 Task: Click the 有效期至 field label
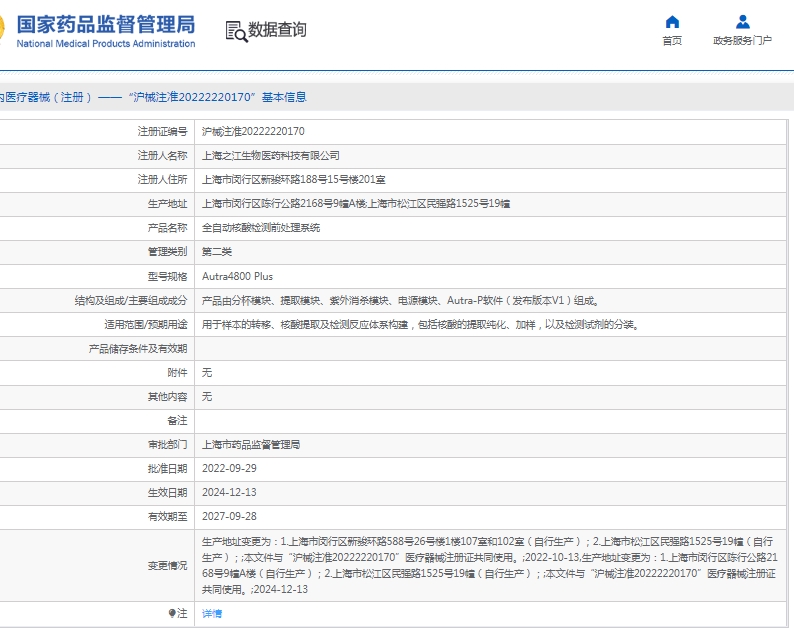click(168, 517)
